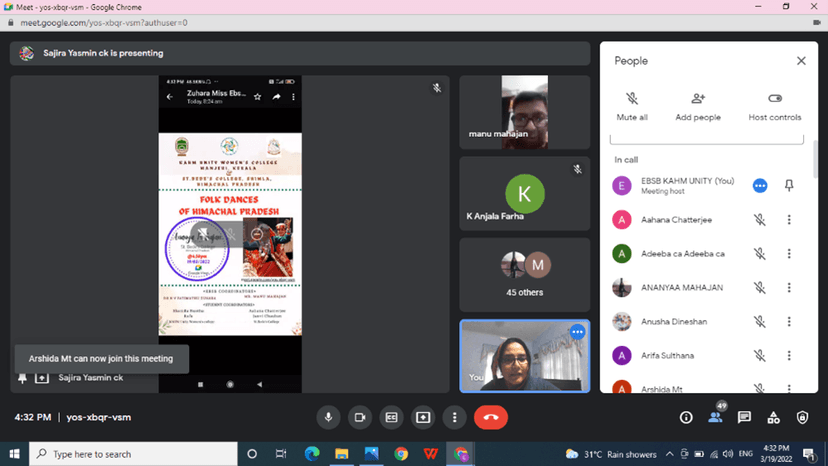Toggle the camera in the call bar
Viewport: 828px width, 466px height.
(x=359, y=417)
